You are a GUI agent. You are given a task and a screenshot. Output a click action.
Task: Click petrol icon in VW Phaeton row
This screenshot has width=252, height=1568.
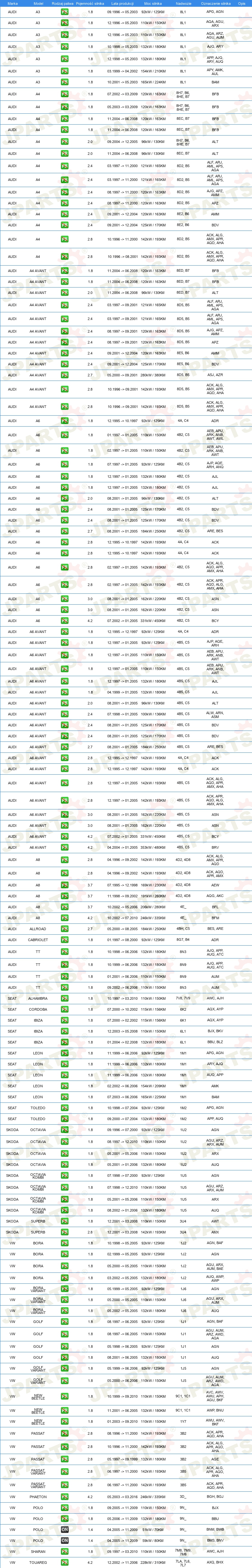click(x=64, y=1497)
